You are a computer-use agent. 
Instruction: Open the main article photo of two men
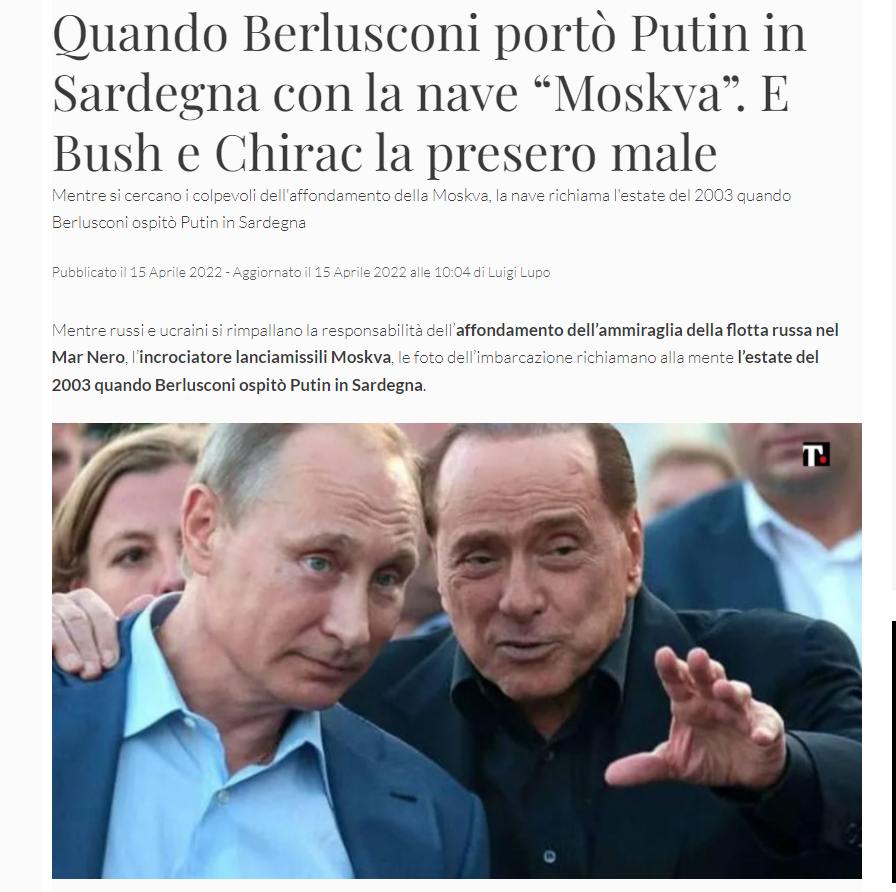coord(457,651)
